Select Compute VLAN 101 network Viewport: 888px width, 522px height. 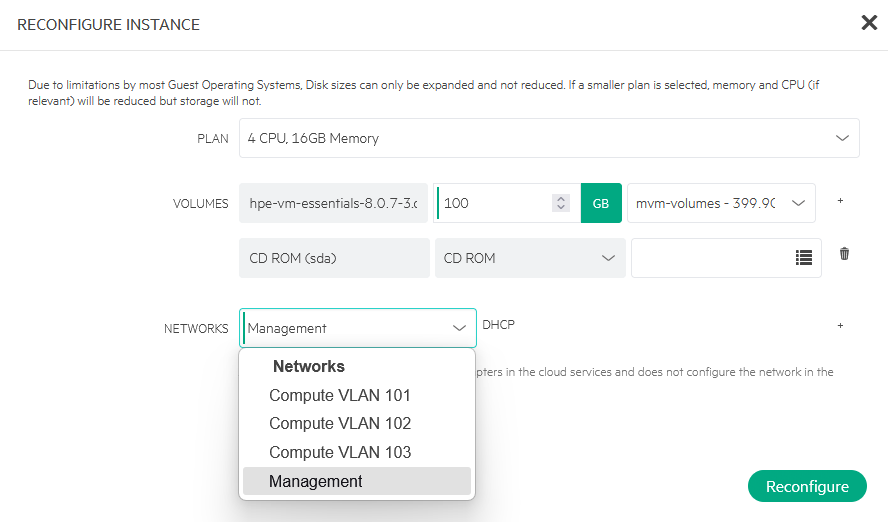340,395
